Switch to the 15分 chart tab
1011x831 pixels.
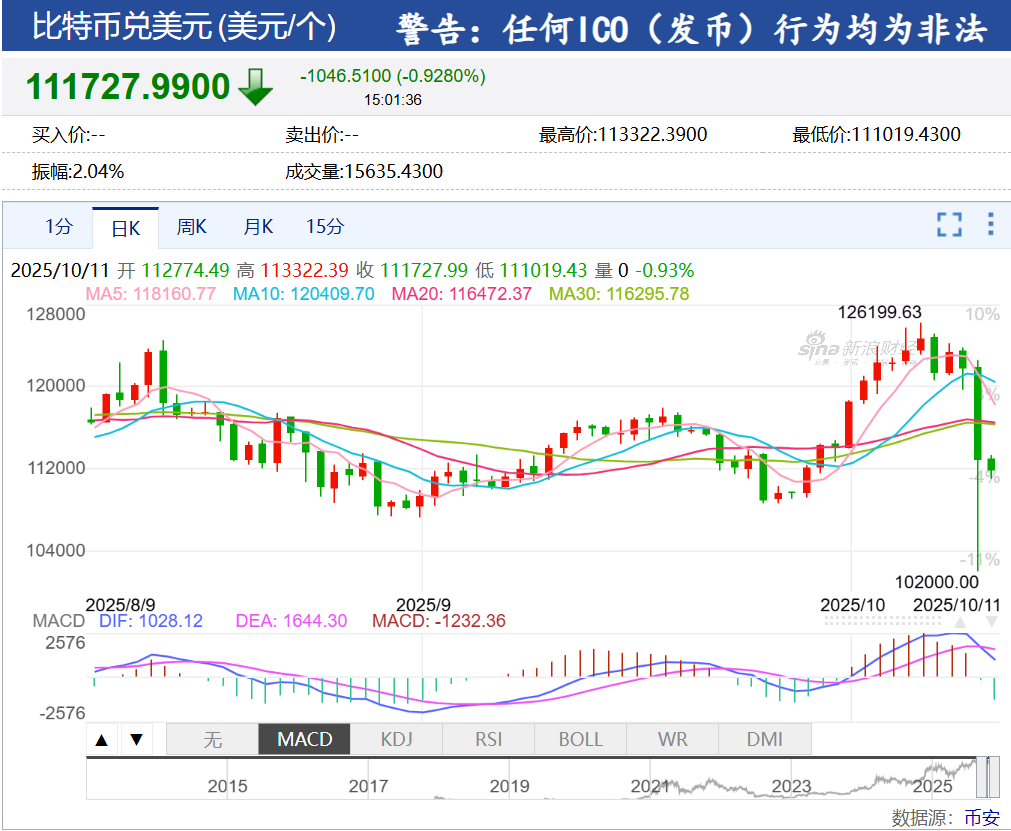point(325,227)
